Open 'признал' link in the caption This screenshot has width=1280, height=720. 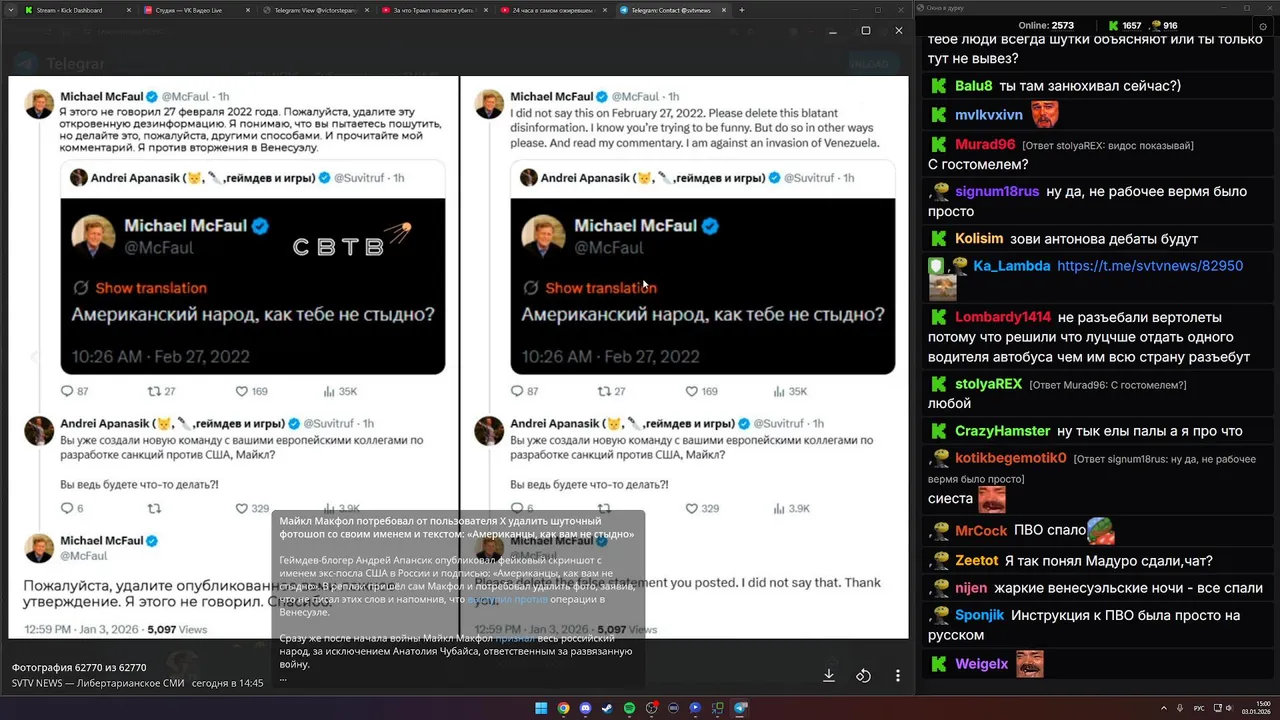[x=517, y=637]
